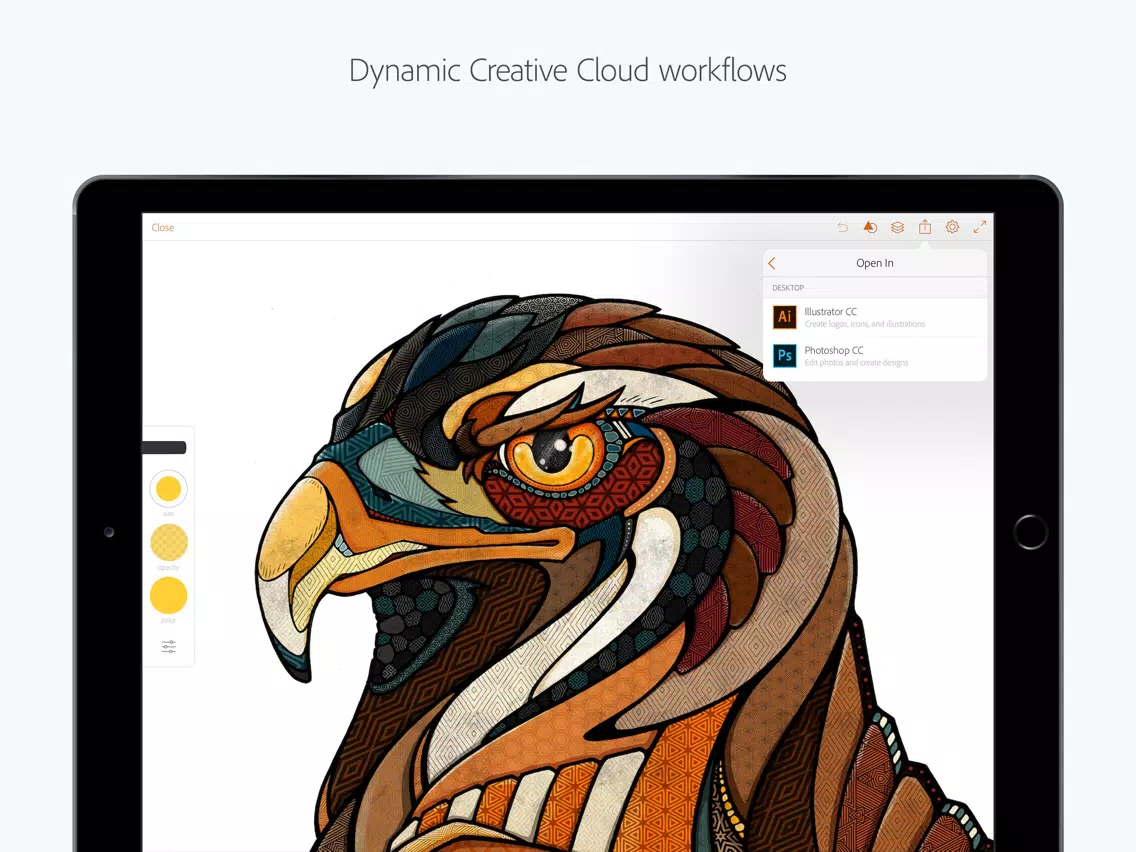Click the Open In panel title
1136x852 pixels.
tap(874, 263)
